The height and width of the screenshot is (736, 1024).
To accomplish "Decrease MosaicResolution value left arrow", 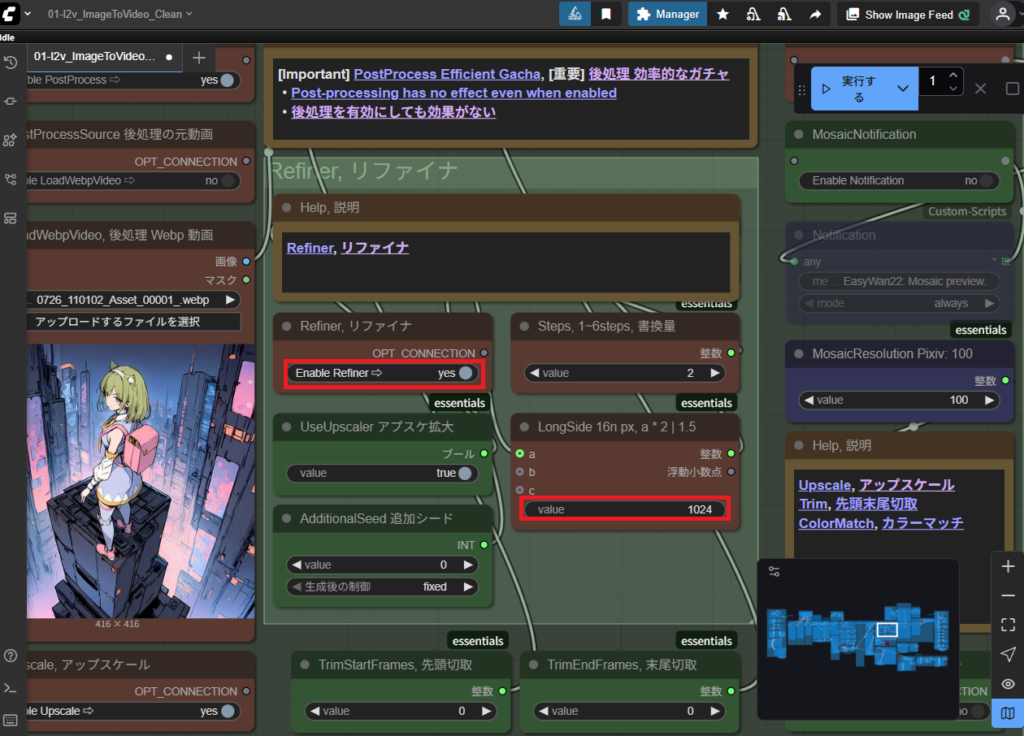I will click(809, 400).
